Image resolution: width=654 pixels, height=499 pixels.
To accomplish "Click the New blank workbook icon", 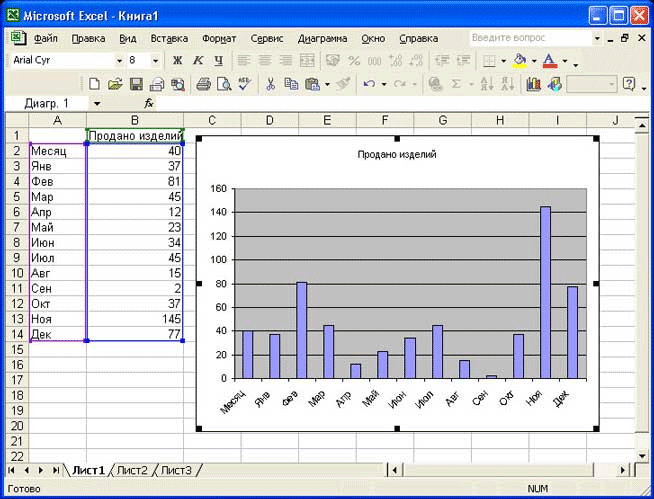I will (x=95, y=85).
